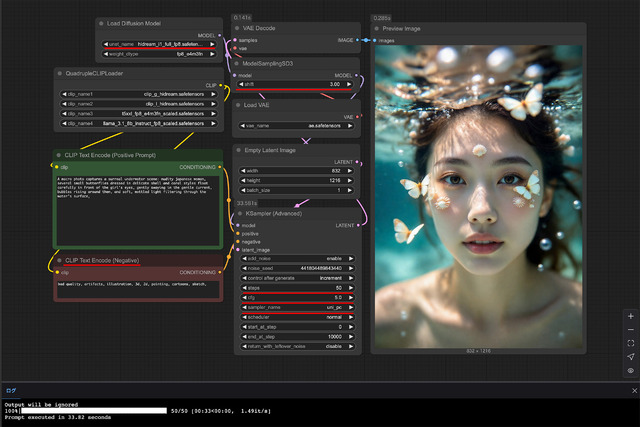
Task: Collapse the KSampler (Advanced) node
Action: pyautogui.click(x=241, y=213)
